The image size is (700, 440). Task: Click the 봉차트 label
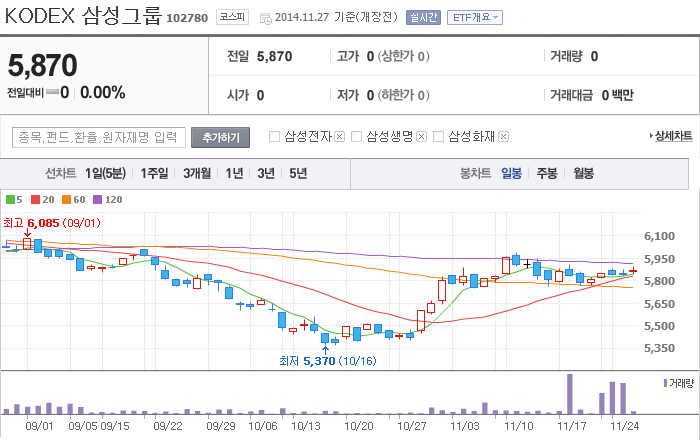tap(475, 173)
